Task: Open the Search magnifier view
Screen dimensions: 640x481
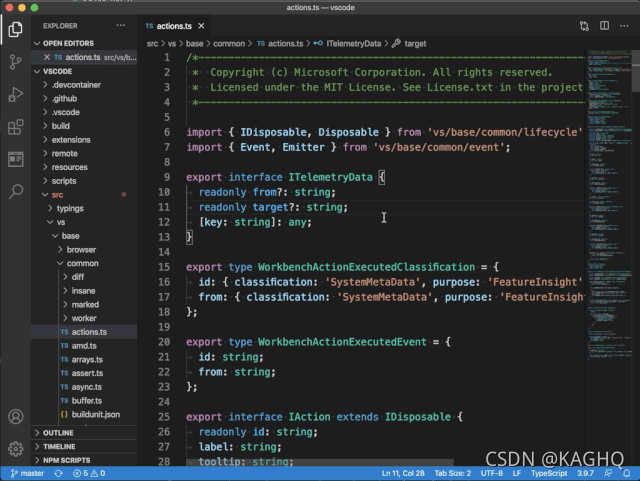Action: coord(16,191)
